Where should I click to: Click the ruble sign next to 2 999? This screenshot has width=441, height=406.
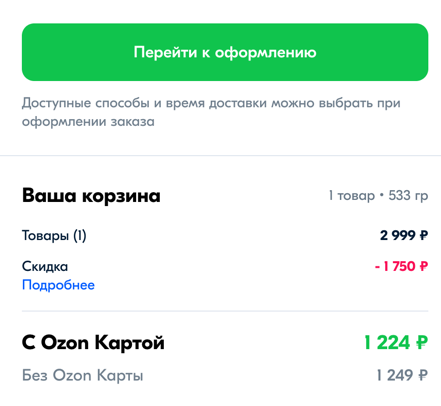tap(424, 236)
